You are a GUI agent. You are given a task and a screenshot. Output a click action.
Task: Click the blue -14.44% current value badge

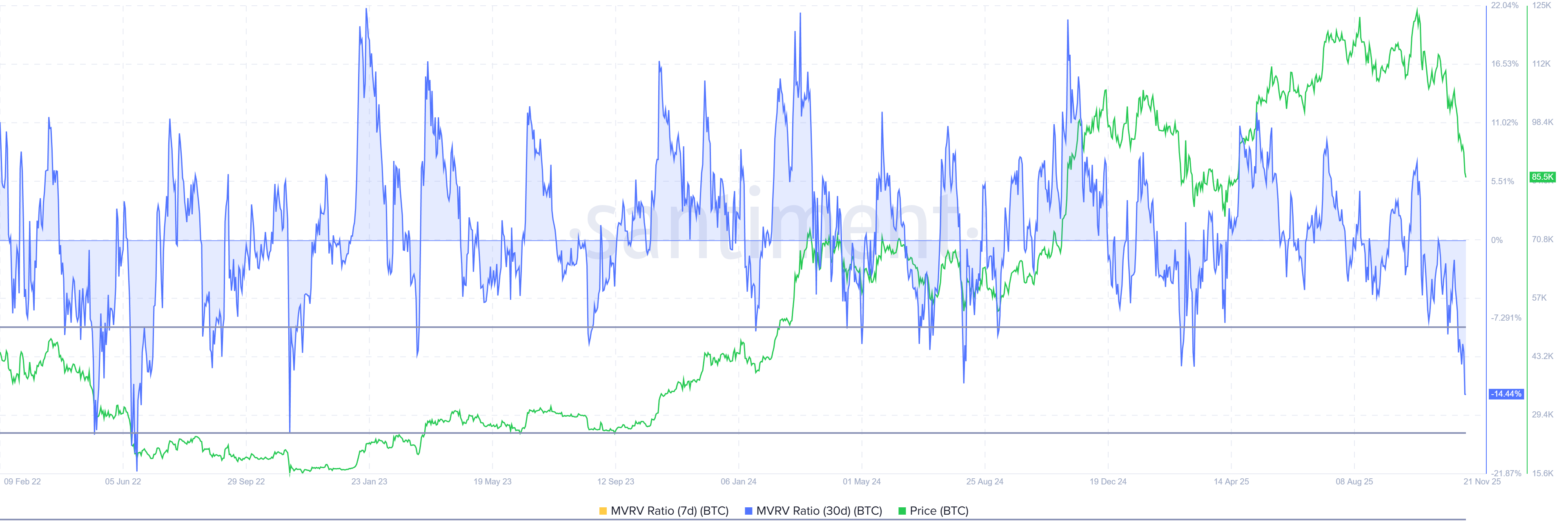point(1506,394)
